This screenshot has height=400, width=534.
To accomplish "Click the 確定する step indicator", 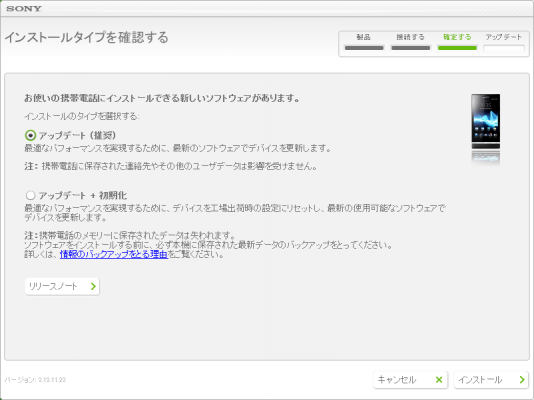I will [x=457, y=43].
